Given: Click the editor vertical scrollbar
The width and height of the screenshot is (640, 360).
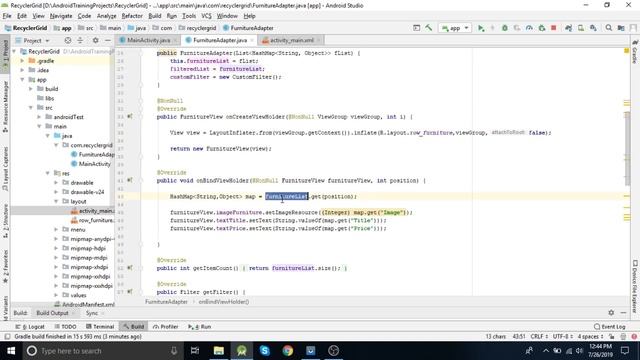Looking at the screenshot, I should point(627,149).
